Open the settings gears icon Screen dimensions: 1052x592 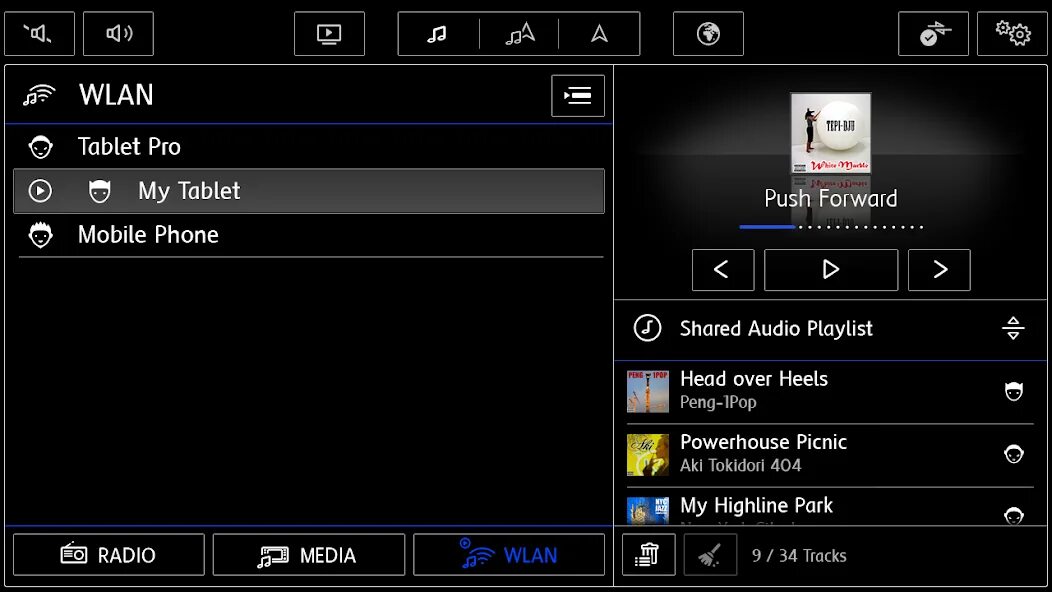1012,34
